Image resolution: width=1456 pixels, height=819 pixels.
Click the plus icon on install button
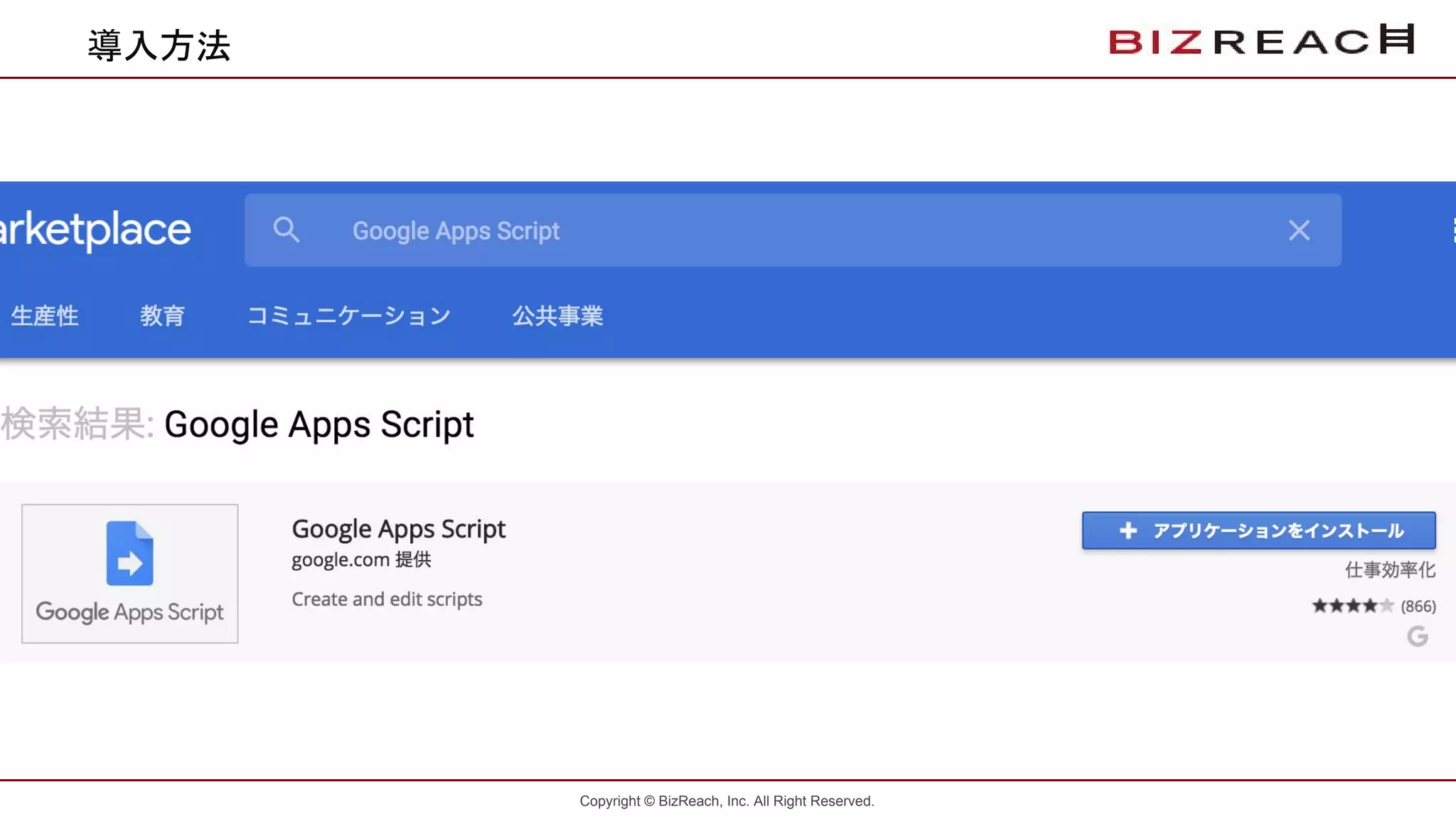1128,530
